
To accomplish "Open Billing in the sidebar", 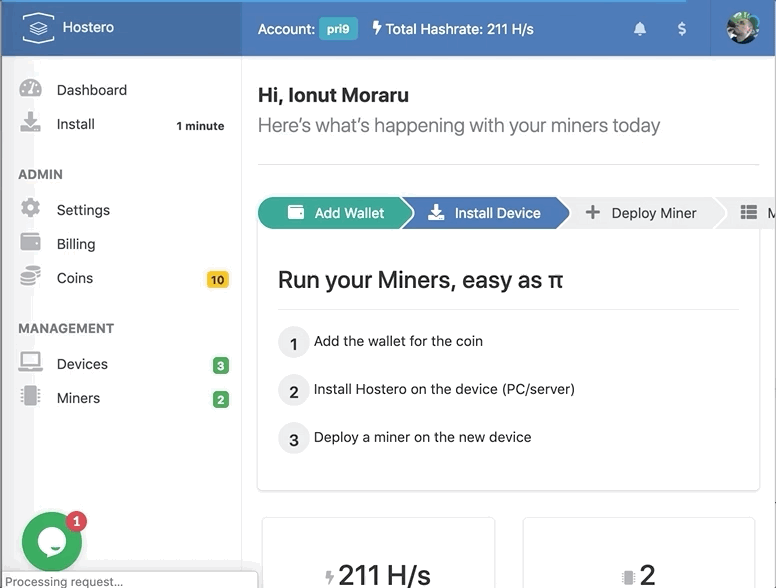I will (76, 244).
